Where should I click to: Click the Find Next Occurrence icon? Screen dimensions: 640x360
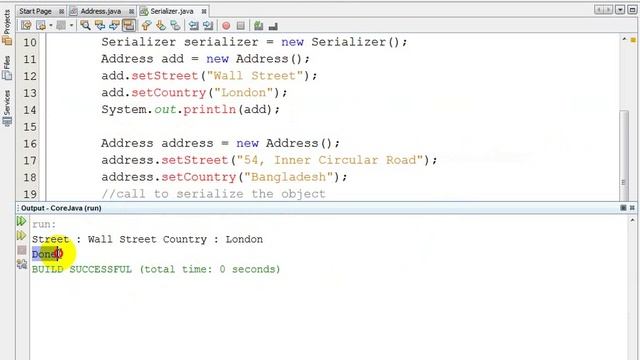[114, 26]
